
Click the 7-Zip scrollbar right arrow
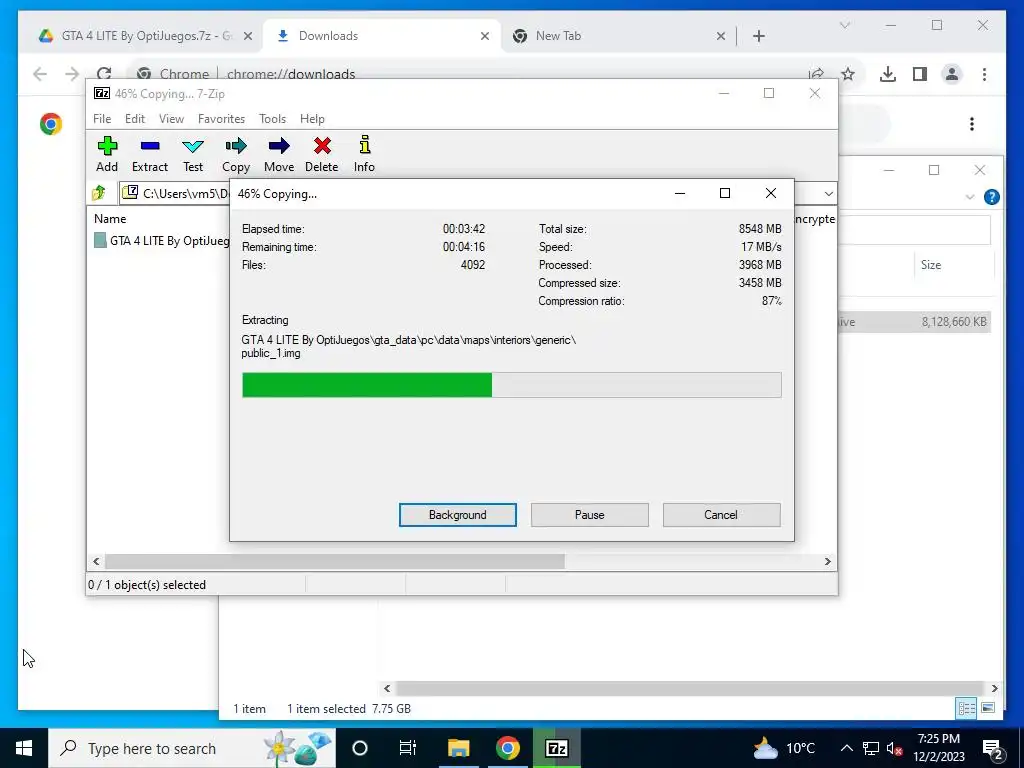pyautogui.click(x=827, y=562)
